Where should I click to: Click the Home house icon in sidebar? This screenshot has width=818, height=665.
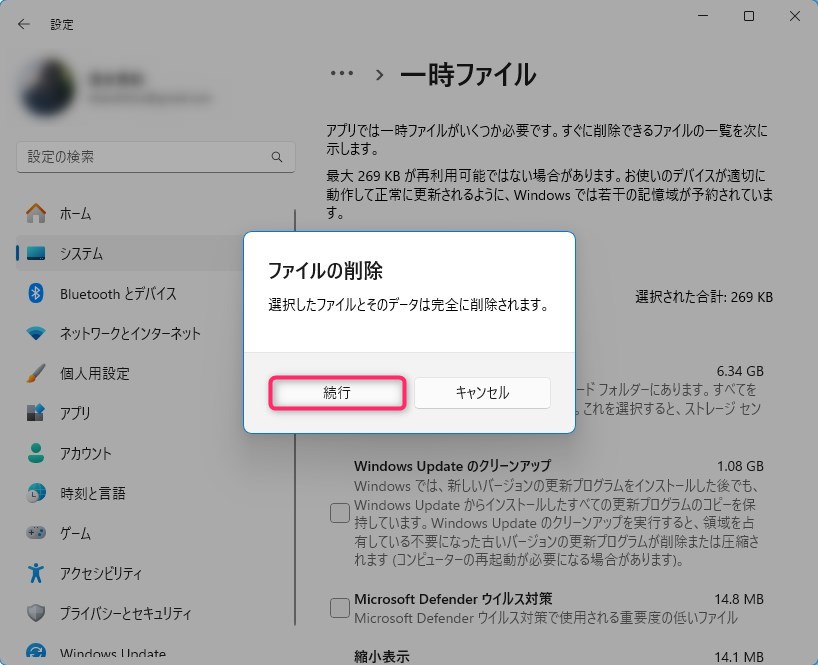pos(36,213)
